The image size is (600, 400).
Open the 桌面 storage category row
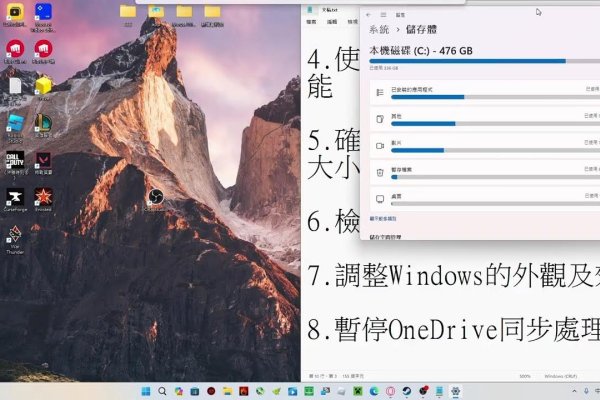pyautogui.click(x=485, y=199)
